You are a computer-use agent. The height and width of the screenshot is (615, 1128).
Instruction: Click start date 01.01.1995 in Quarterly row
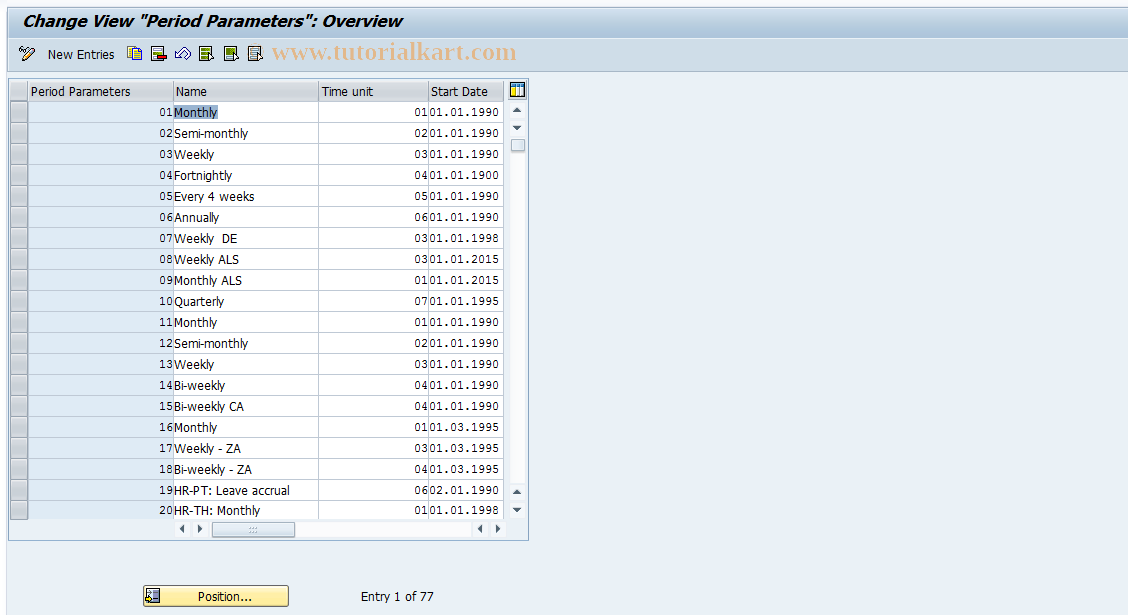[x=465, y=301]
